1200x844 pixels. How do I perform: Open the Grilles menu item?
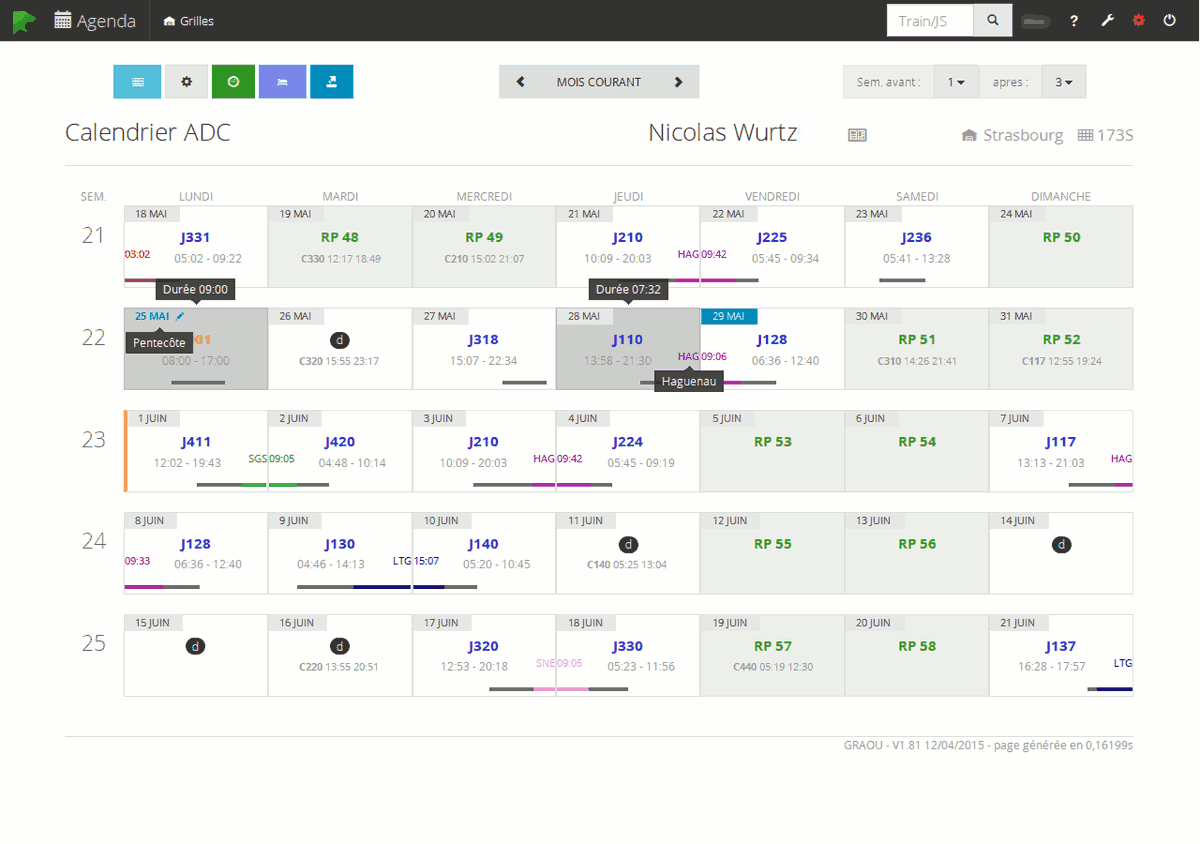(188, 21)
